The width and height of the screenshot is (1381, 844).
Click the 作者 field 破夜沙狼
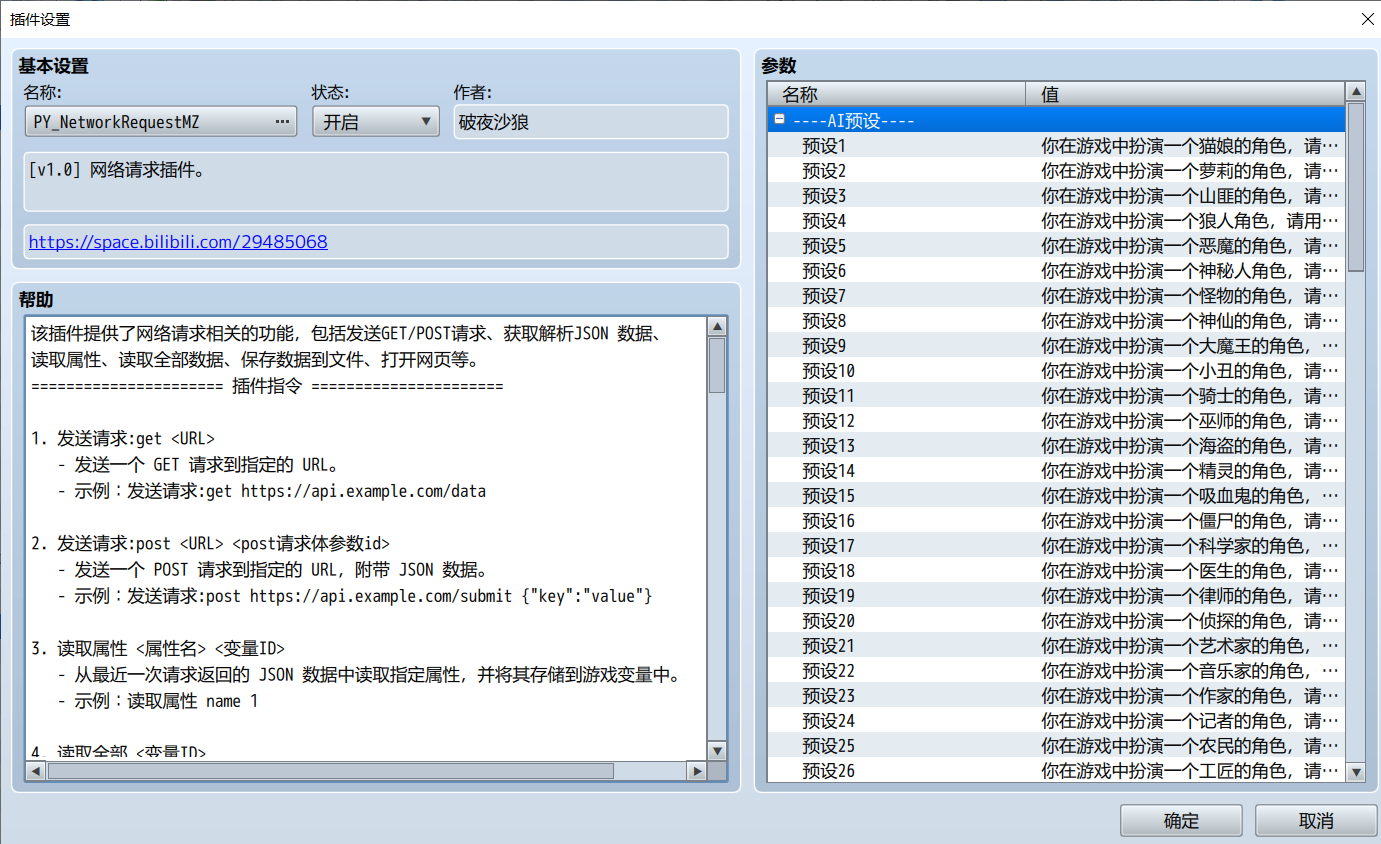(590, 122)
